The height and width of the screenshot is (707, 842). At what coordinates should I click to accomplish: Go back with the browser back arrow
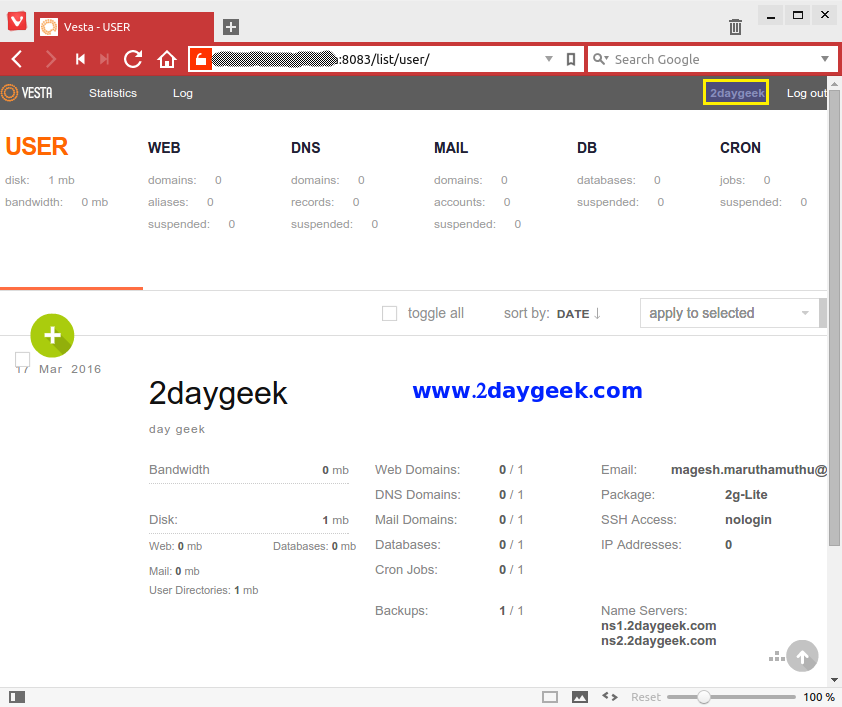coord(17,59)
